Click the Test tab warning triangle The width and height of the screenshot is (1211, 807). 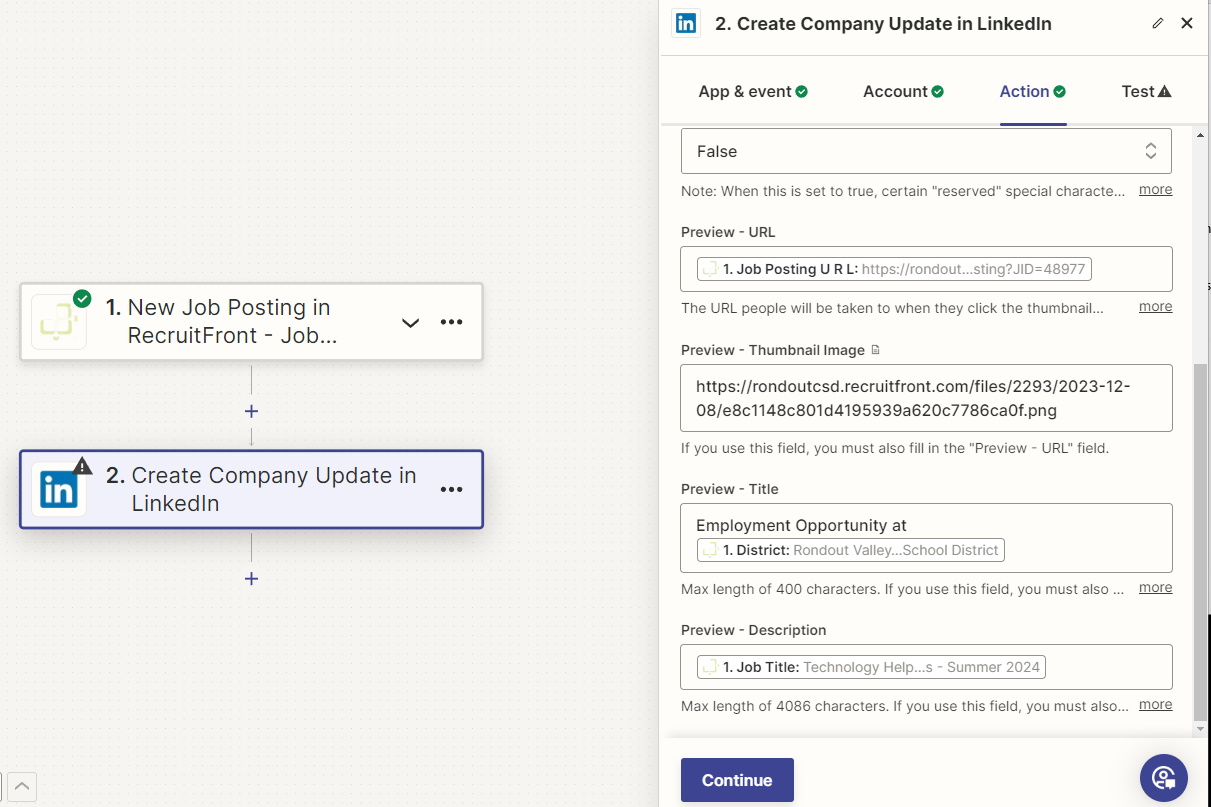(1164, 91)
